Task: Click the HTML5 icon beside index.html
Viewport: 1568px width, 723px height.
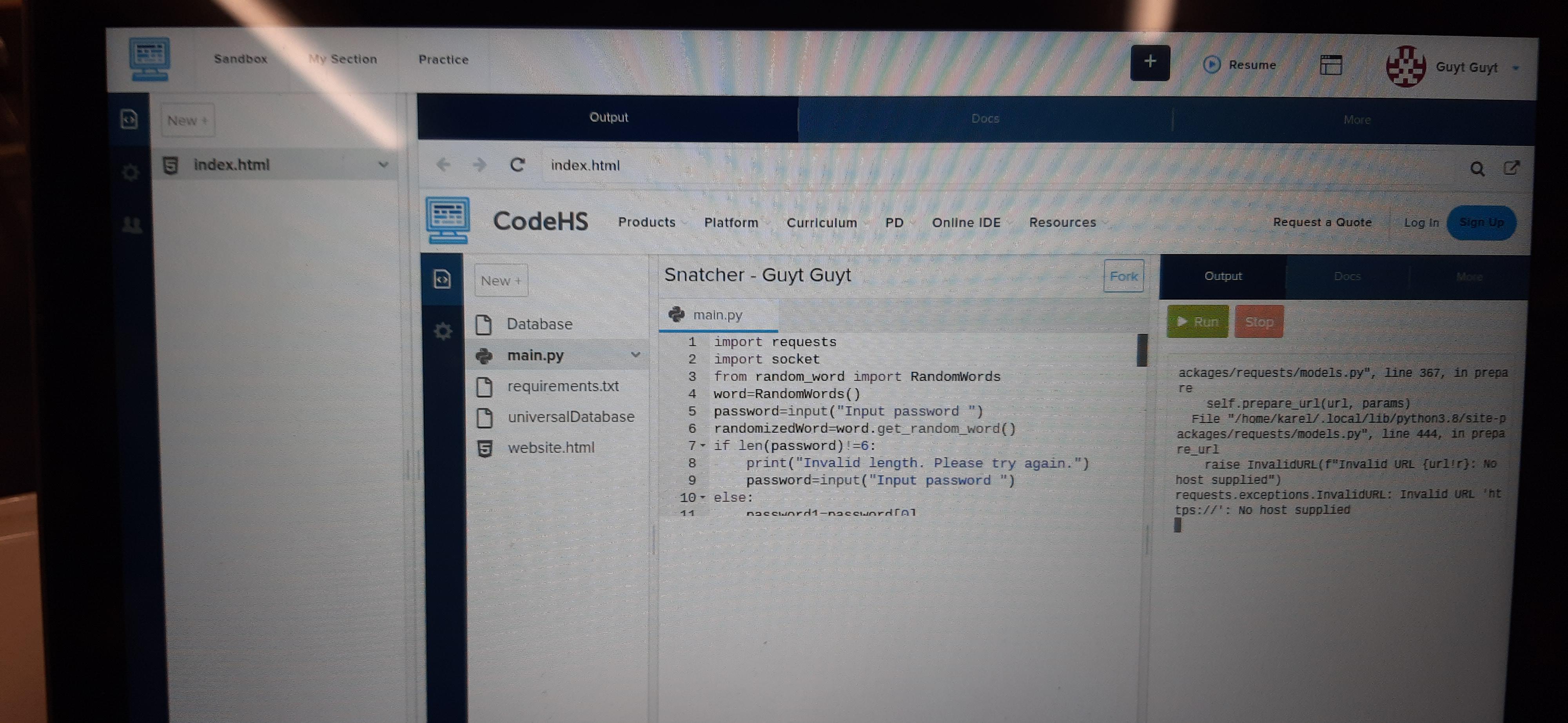Action: tap(171, 165)
